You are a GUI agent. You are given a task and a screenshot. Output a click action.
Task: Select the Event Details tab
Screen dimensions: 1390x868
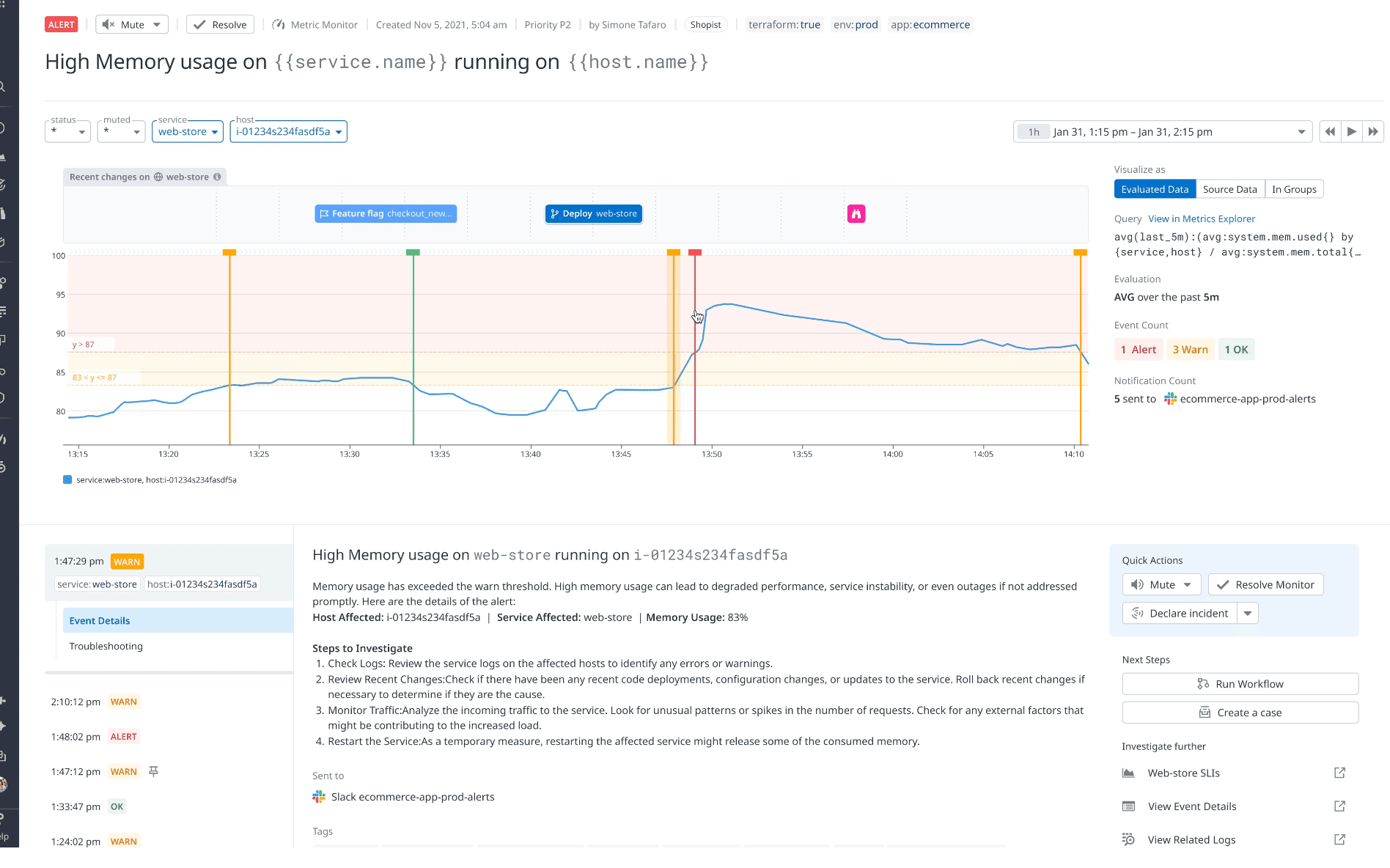point(100,620)
